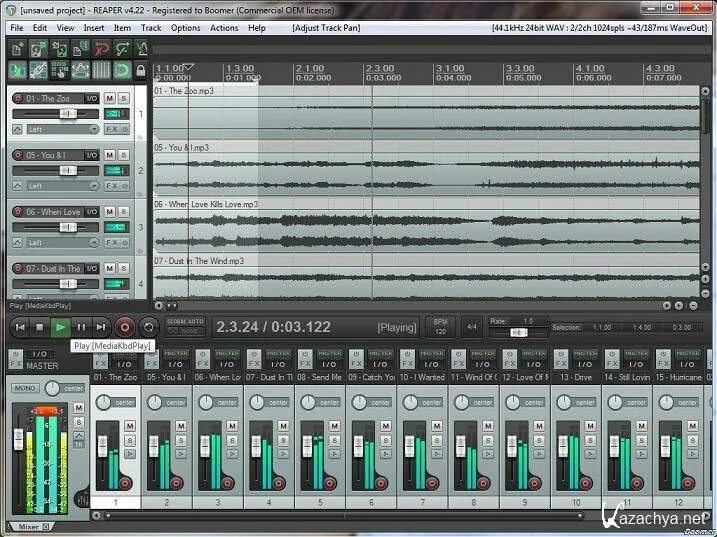Click I/O on mixer strip 13 - Drive
Viewport: 717px width, 537px height.
click(x=585, y=365)
